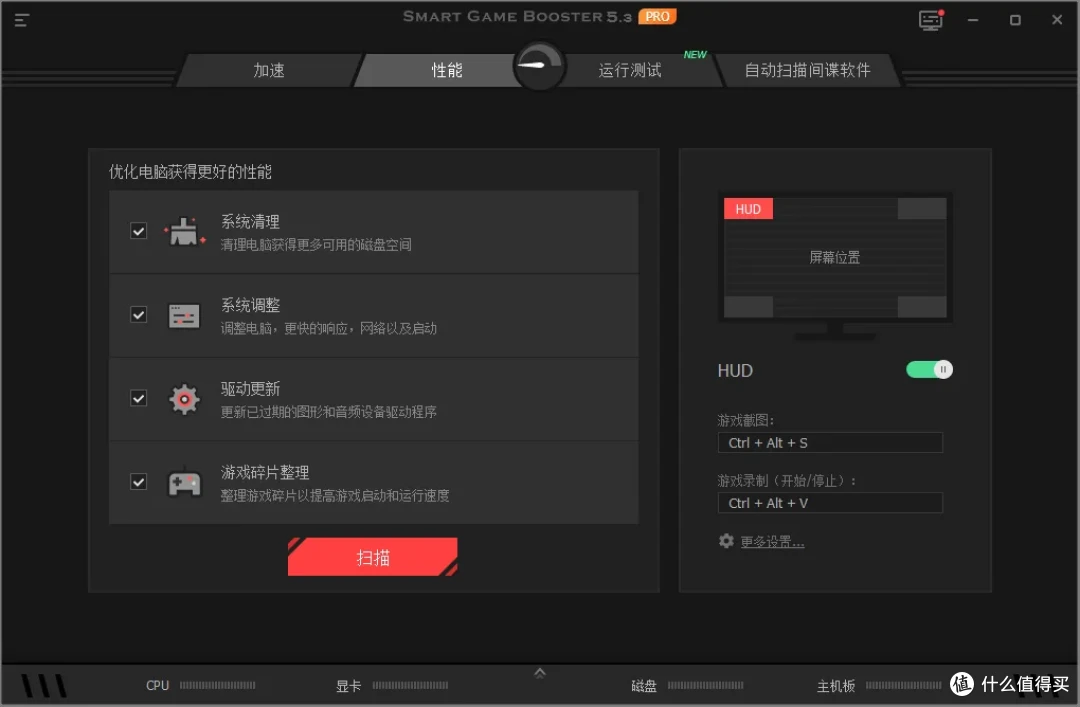Click the 主机板 label in status bar
Screen dimensions: 1080x707
[835, 686]
